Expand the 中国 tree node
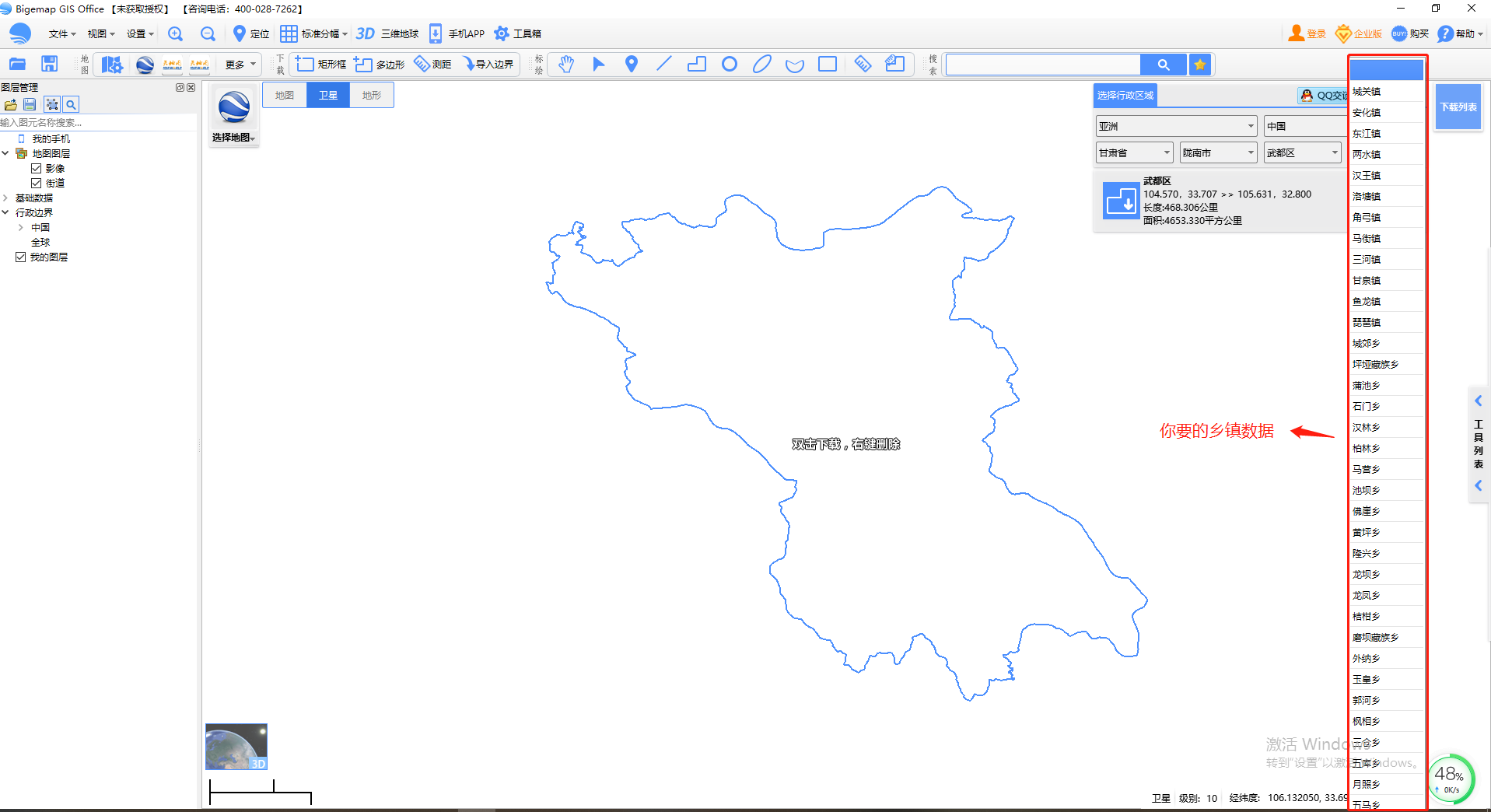1491x812 pixels. 21,228
